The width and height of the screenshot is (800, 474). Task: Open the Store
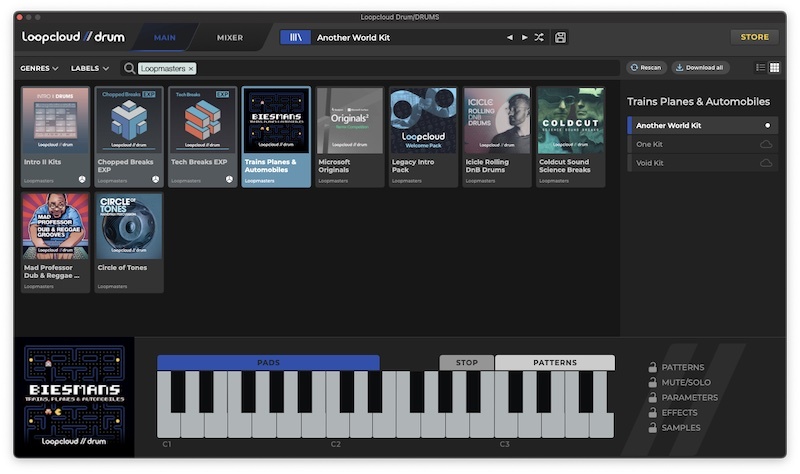754,37
